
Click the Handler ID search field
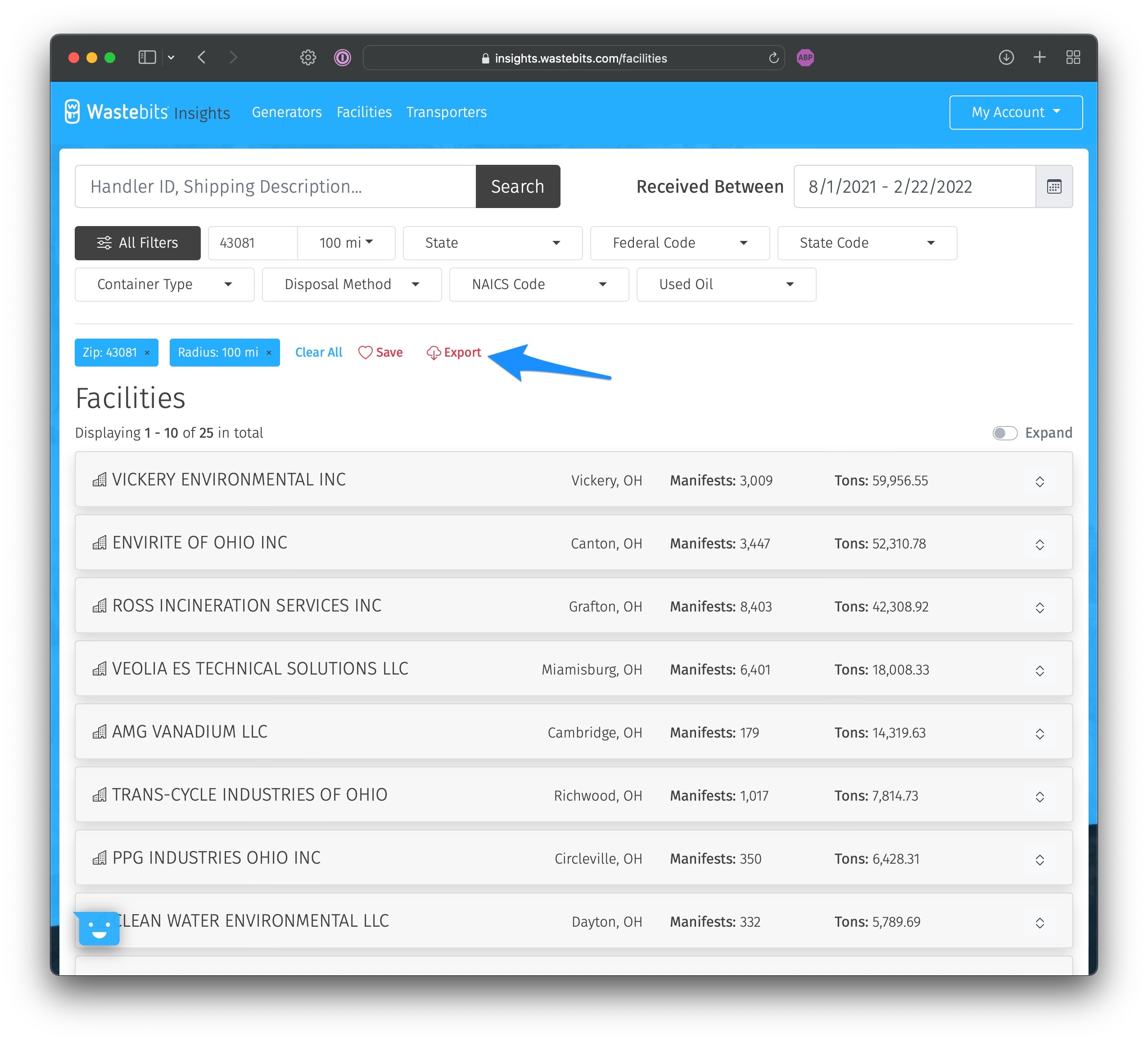(275, 186)
